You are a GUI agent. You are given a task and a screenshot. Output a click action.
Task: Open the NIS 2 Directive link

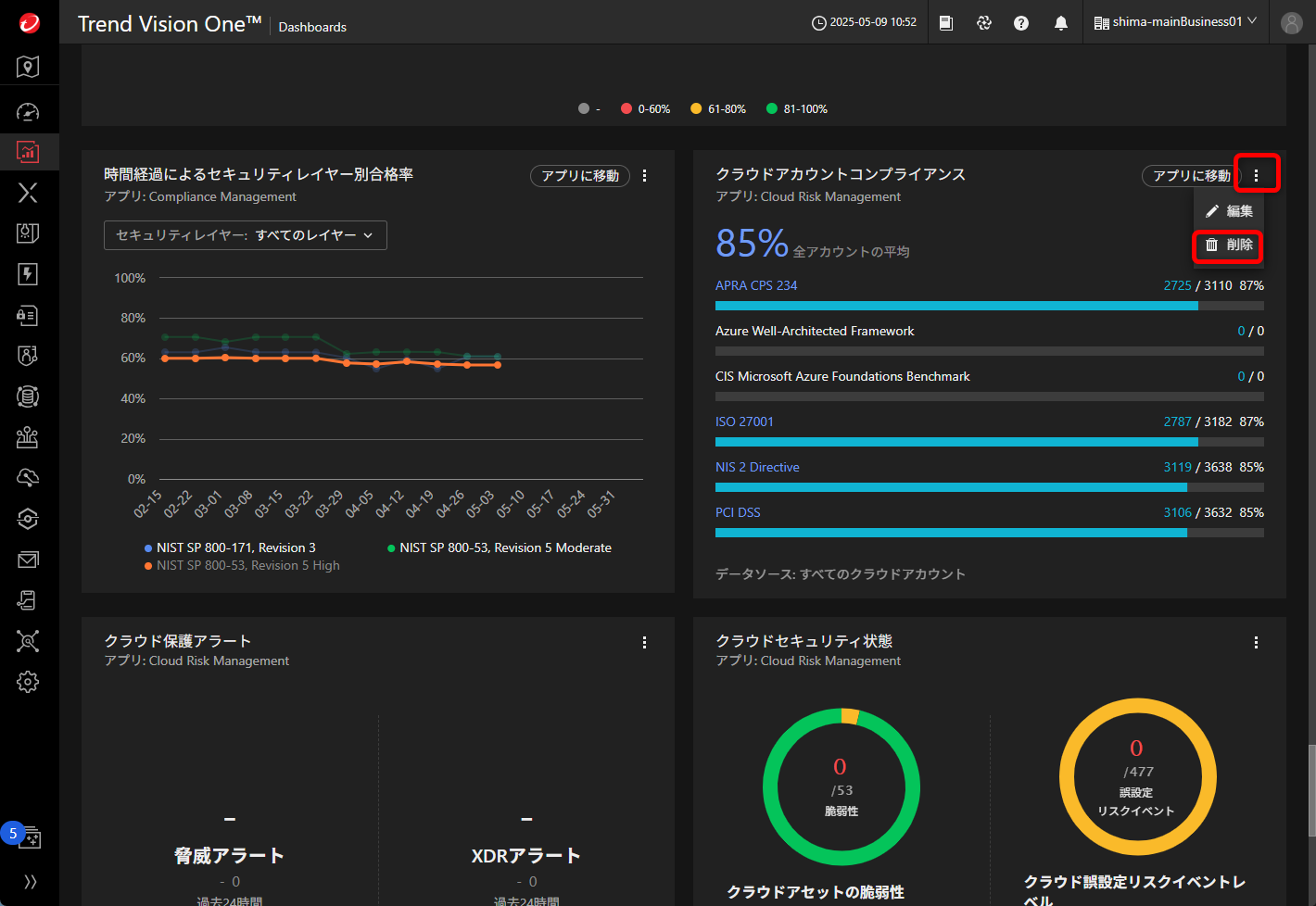point(757,468)
